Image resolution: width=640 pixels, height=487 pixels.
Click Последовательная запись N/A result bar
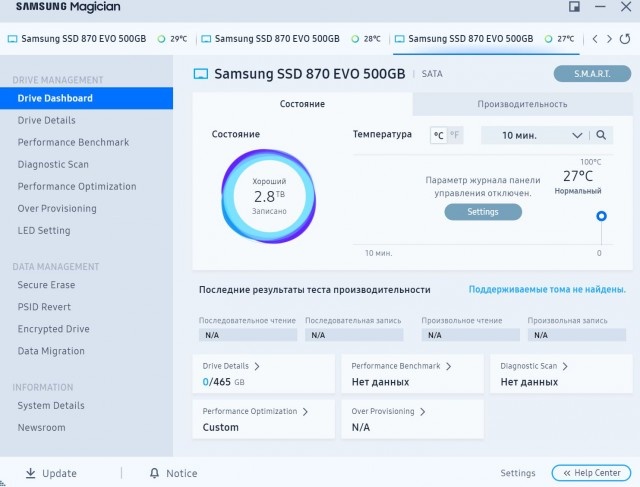coord(354,335)
